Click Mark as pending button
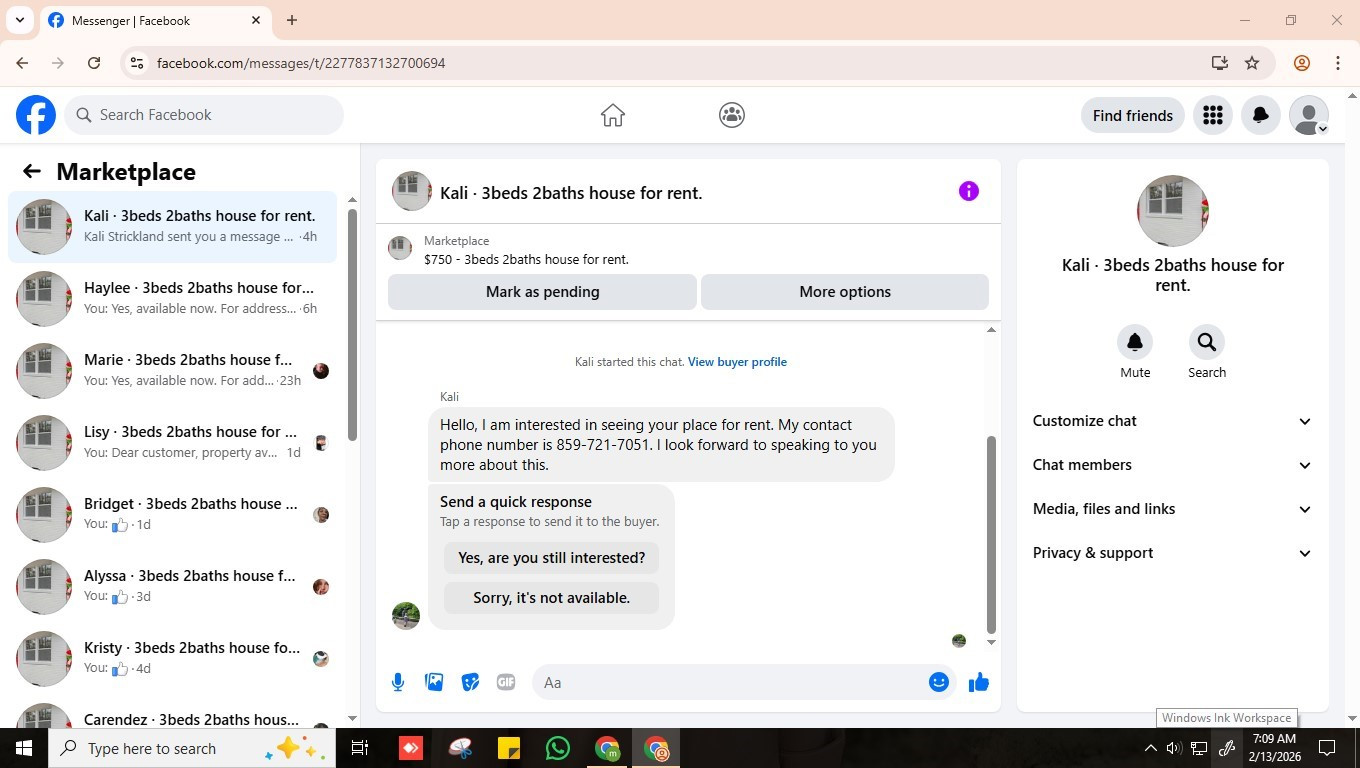 [542, 292]
